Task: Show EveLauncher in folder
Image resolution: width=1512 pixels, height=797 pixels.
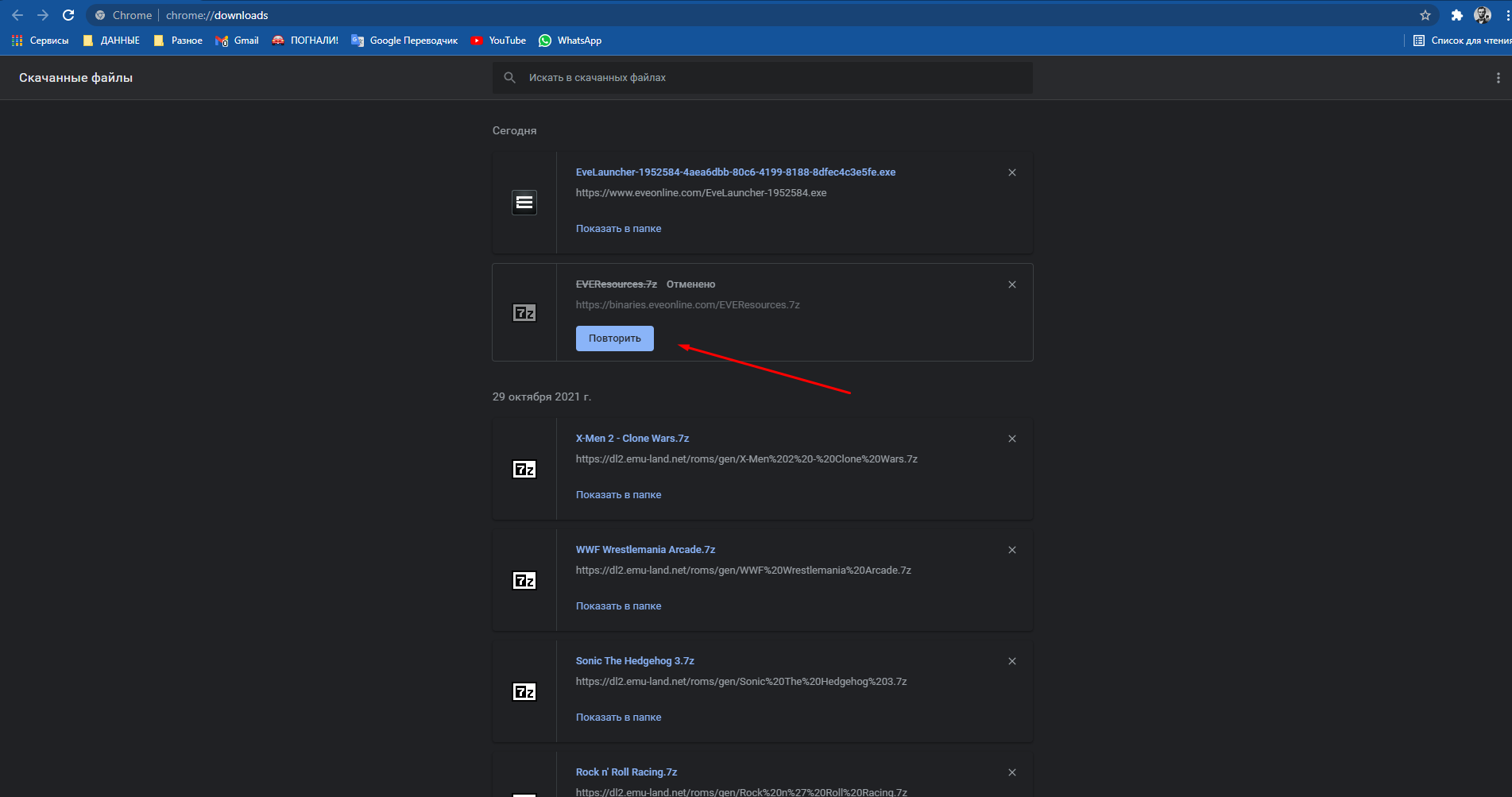Action: [x=618, y=229]
